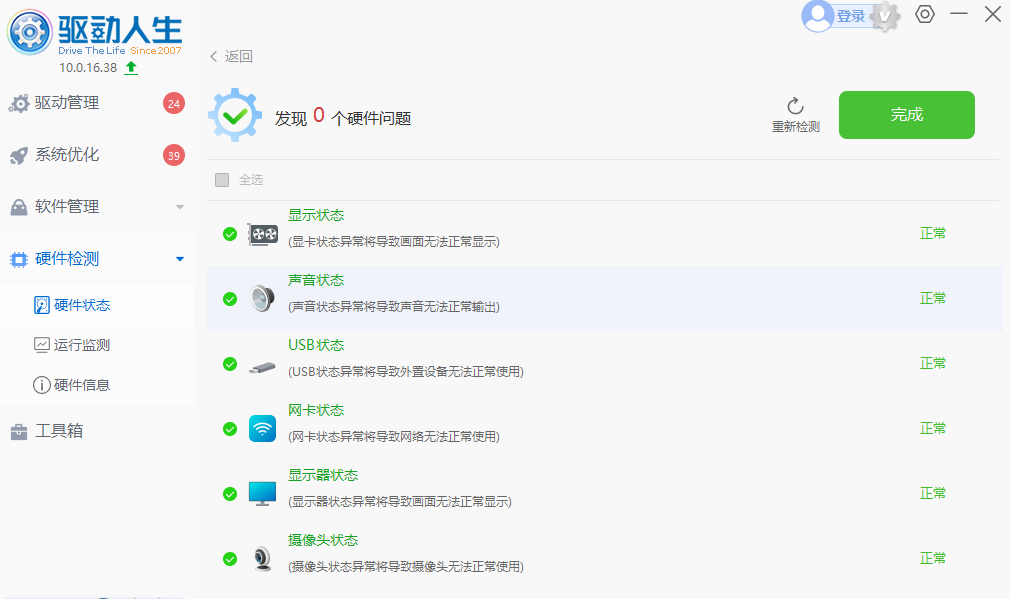This screenshot has height=599, width=1010.
Task: Open the settings gear icon
Action: [x=924, y=14]
